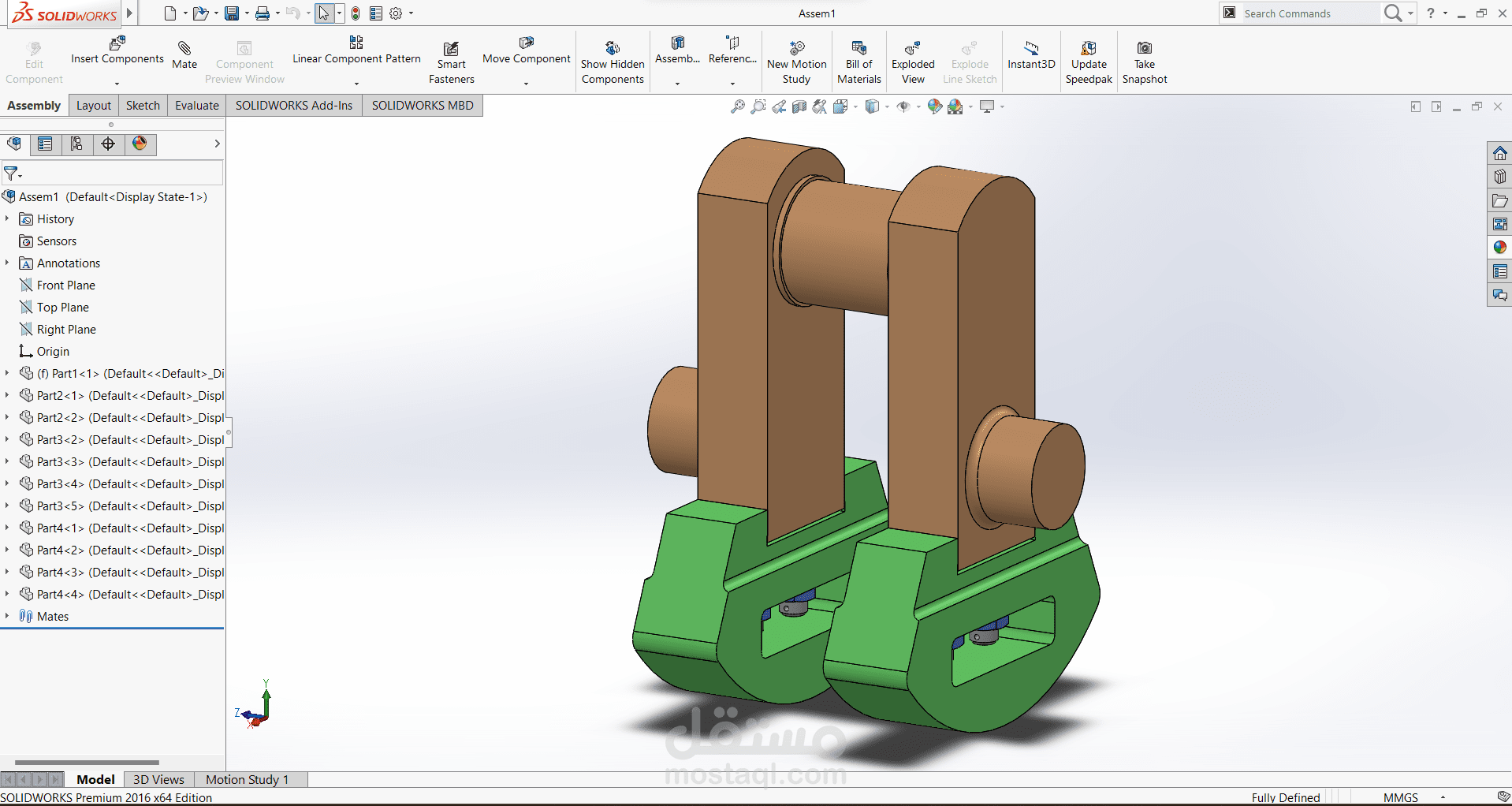Open the View Palette task pane
The width and height of the screenshot is (1512, 806).
pos(1499,224)
